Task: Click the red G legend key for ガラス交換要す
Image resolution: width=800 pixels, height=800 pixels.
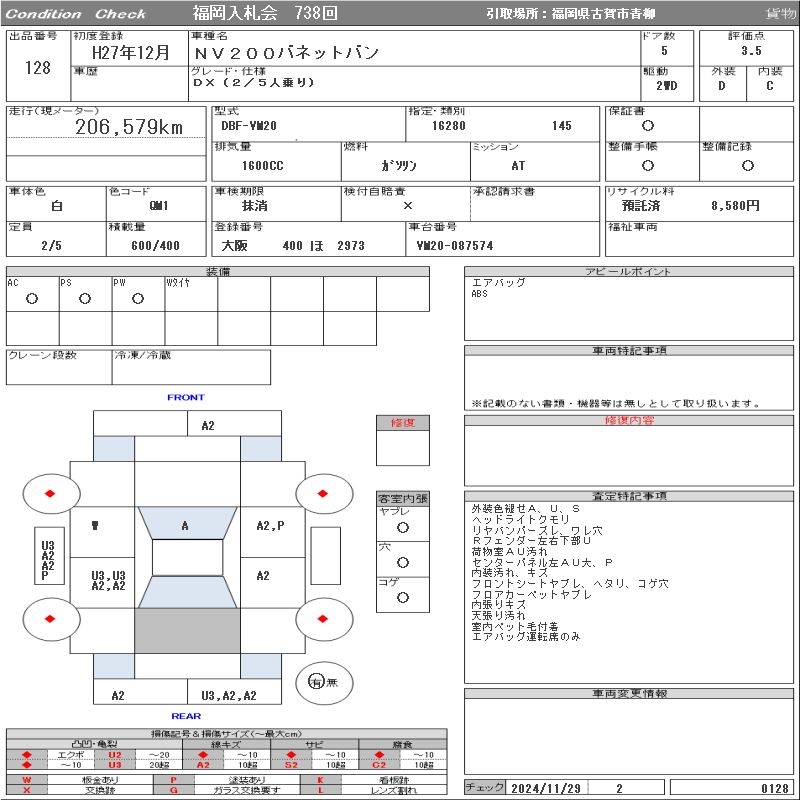Action: click(173, 790)
